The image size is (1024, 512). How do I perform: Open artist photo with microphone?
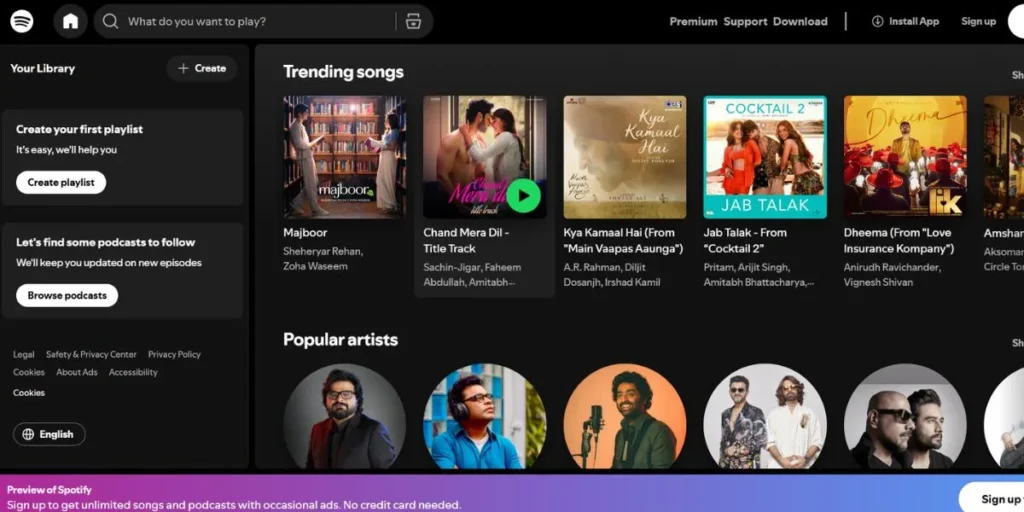click(x=625, y=417)
